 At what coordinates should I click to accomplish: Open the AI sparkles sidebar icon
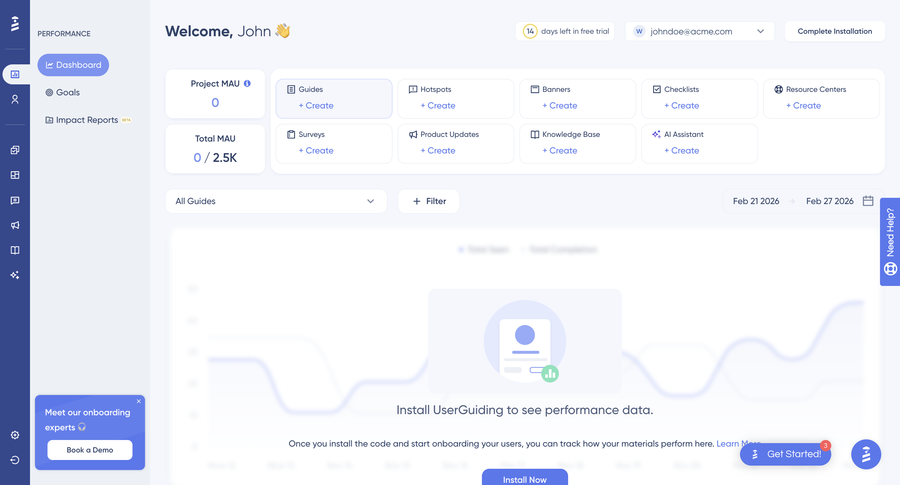pyautogui.click(x=15, y=275)
